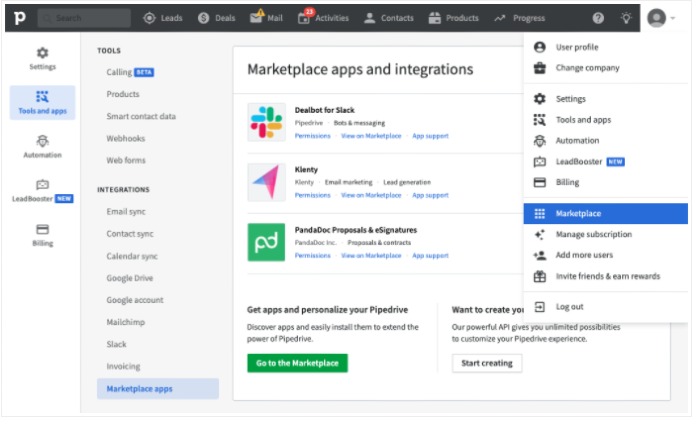Open App support link for PandaDoc
This screenshot has height=426, width=700.
430,255
